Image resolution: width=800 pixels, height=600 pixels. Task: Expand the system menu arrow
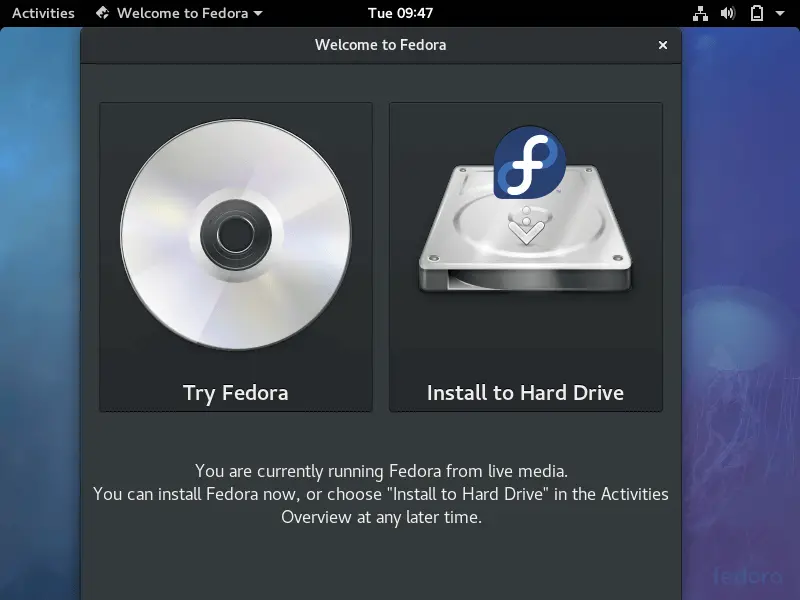point(780,14)
